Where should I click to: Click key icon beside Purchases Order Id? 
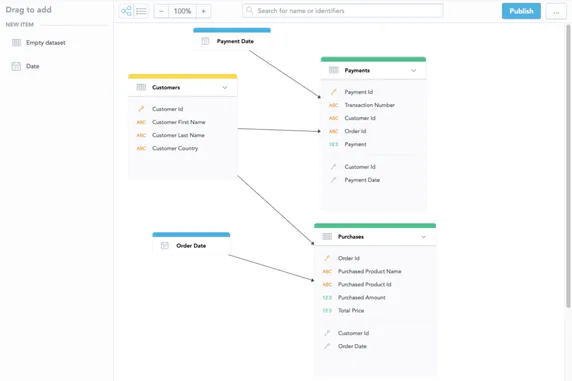(x=327, y=258)
